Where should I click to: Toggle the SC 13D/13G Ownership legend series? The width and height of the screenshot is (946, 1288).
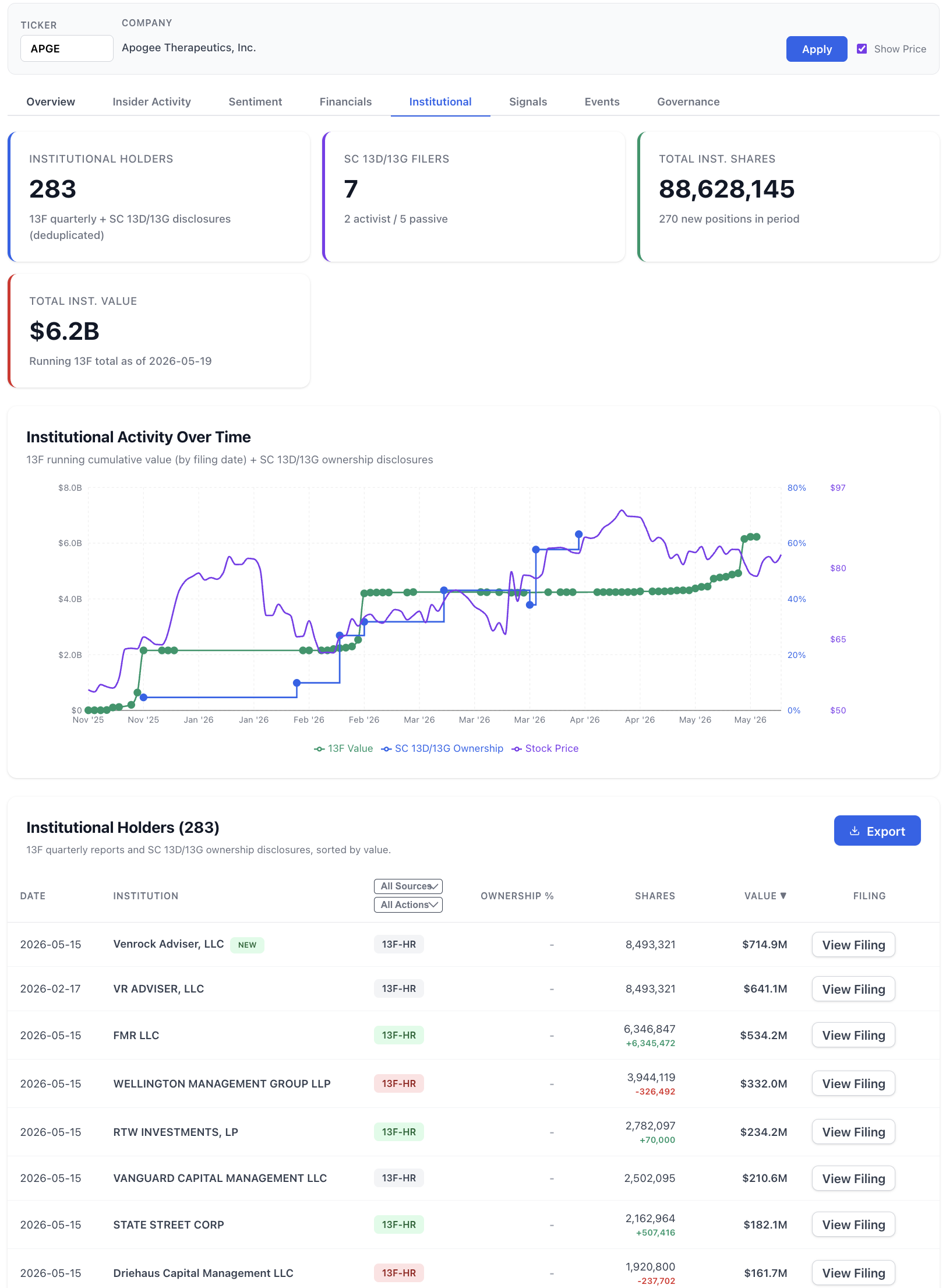(x=442, y=749)
